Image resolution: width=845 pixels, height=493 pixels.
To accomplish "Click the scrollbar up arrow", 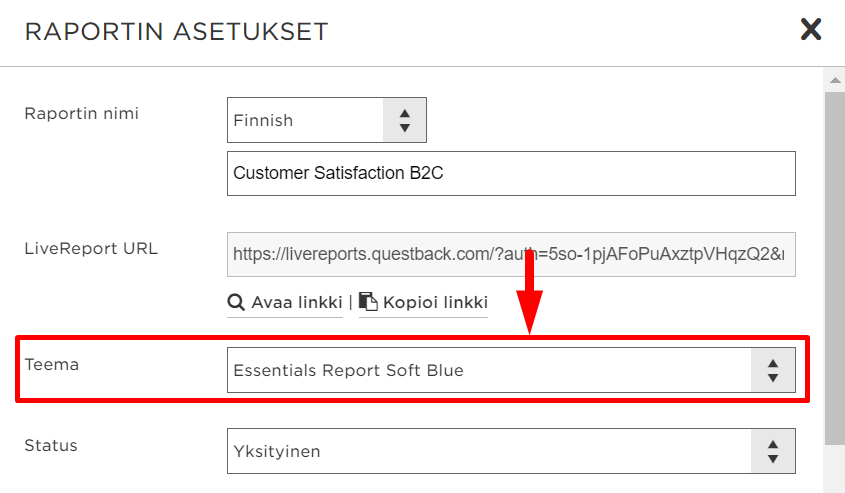I will coord(835,80).
